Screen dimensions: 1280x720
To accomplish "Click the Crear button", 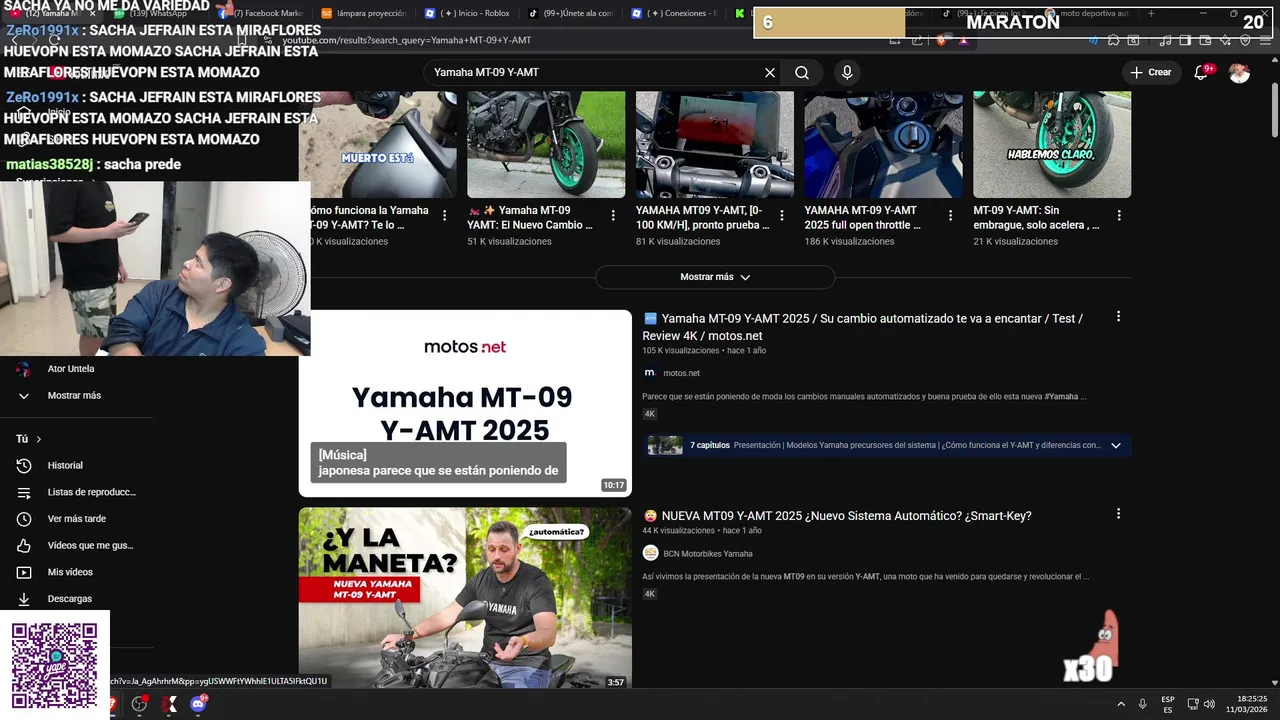I will [1150, 72].
